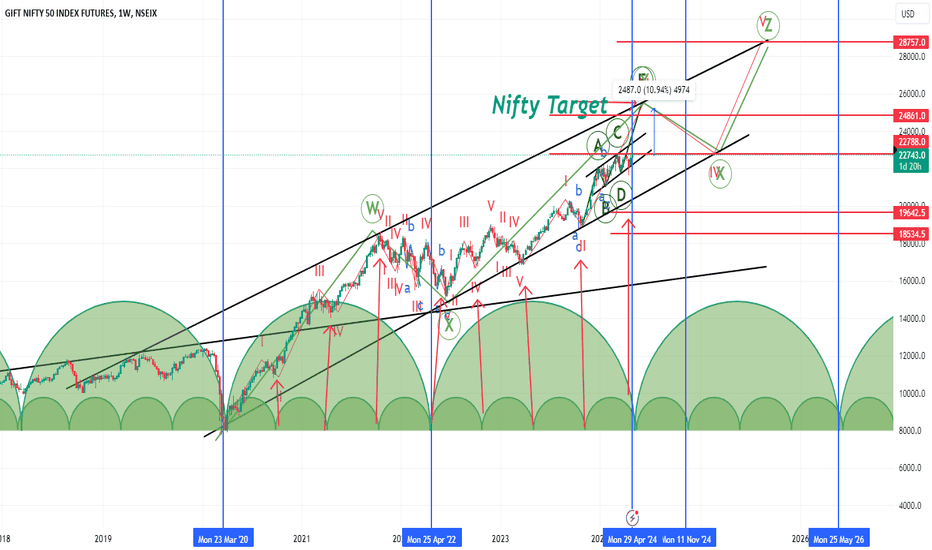
Task: Click the 22743.0 current price label
Action: coord(911,155)
